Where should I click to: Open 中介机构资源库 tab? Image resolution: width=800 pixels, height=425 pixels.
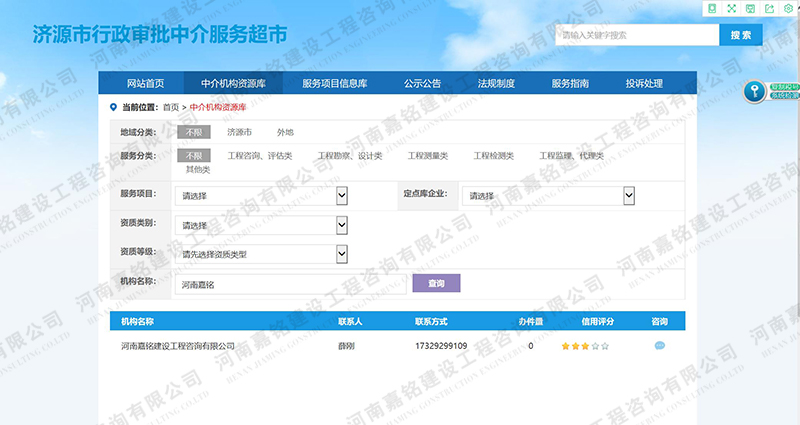(233, 83)
